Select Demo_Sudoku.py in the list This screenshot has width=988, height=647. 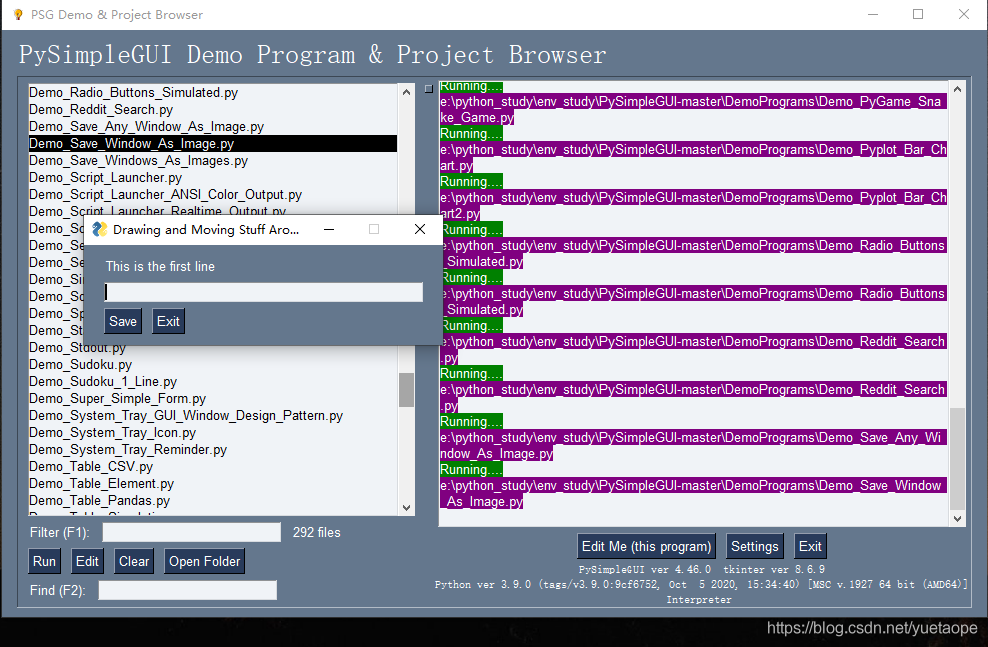pyautogui.click(x=213, y=365)
